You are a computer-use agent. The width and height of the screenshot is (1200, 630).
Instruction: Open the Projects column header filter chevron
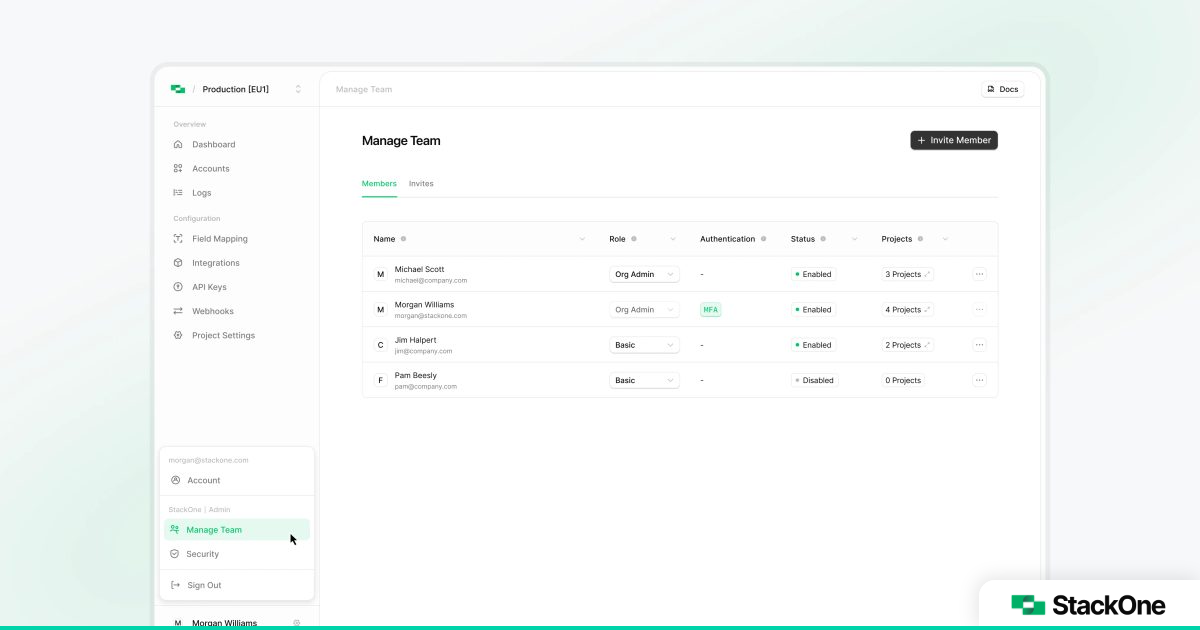945,239
